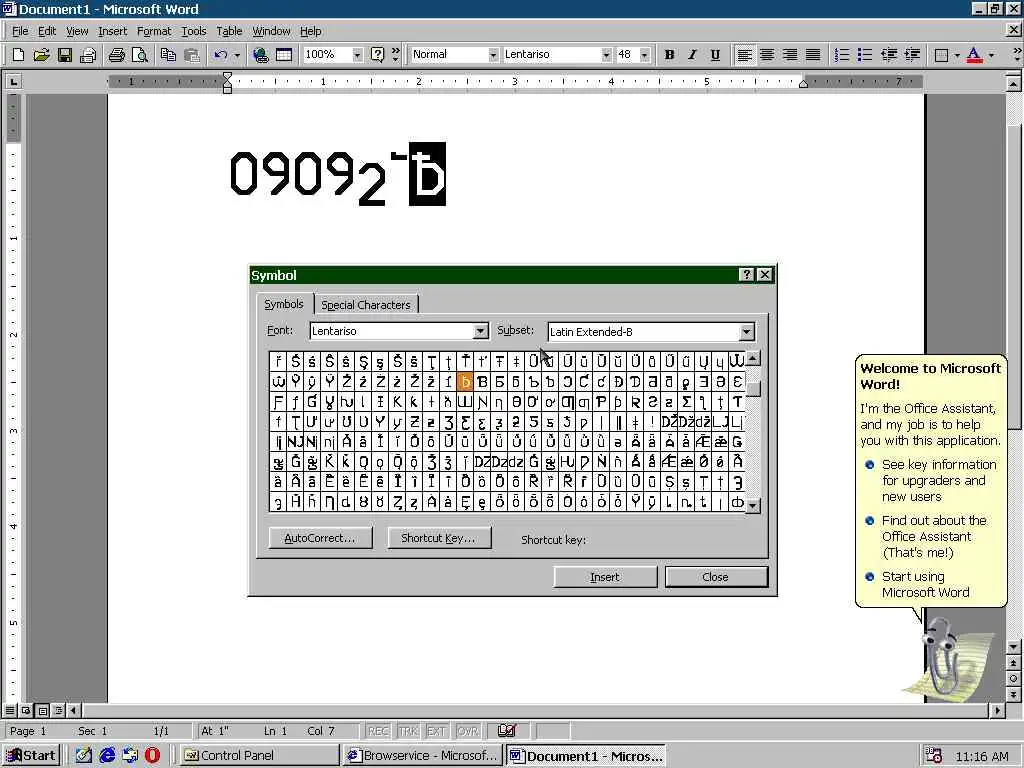Viewport: 1024px width, 768px height.
Task: Select the highlighted orange symbol cell
Action: tap(465, 381)
